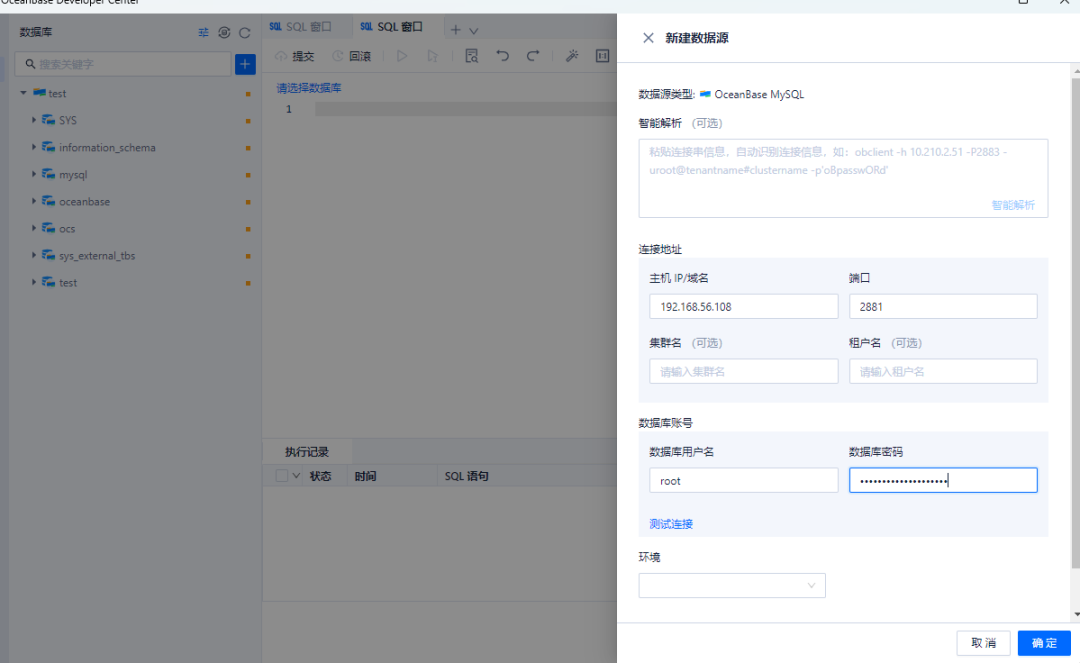The height and width of the screenshot is (663, 1080).
Task: Open the dropdown arrow beside the record checkbox
Action: [x=296, y=476]
